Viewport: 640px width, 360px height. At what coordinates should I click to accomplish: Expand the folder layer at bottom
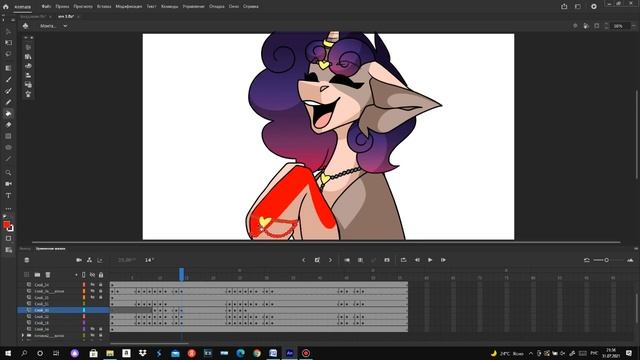click(23, 336)
